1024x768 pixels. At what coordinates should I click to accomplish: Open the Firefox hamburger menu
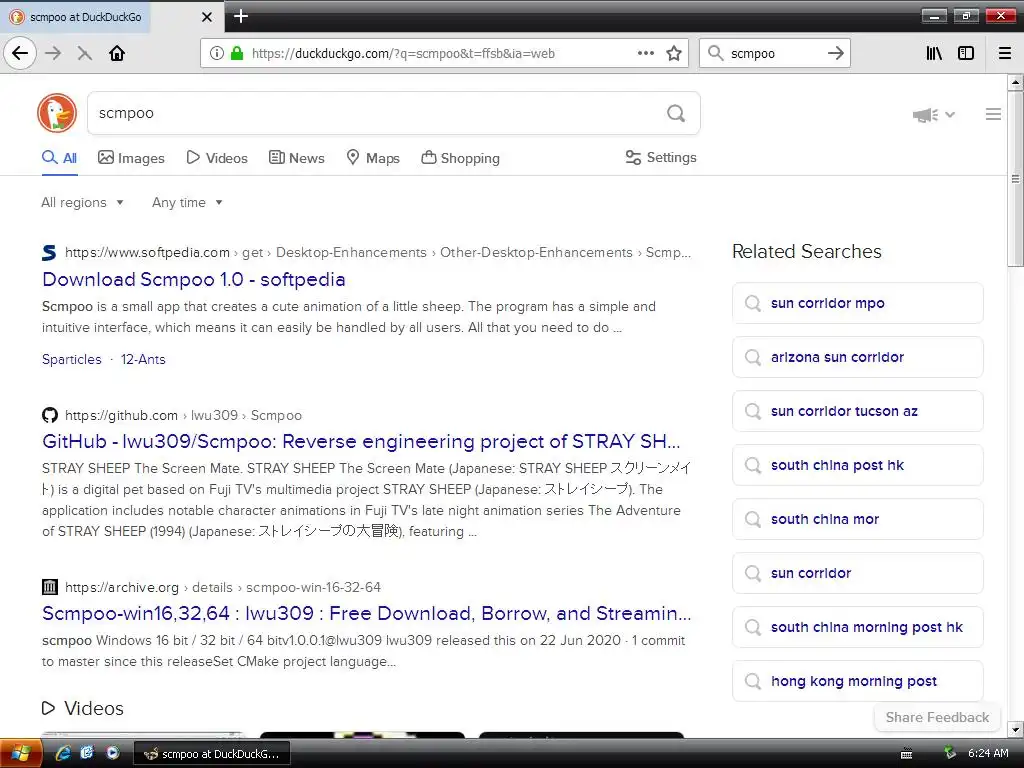tap(1005, 54)
